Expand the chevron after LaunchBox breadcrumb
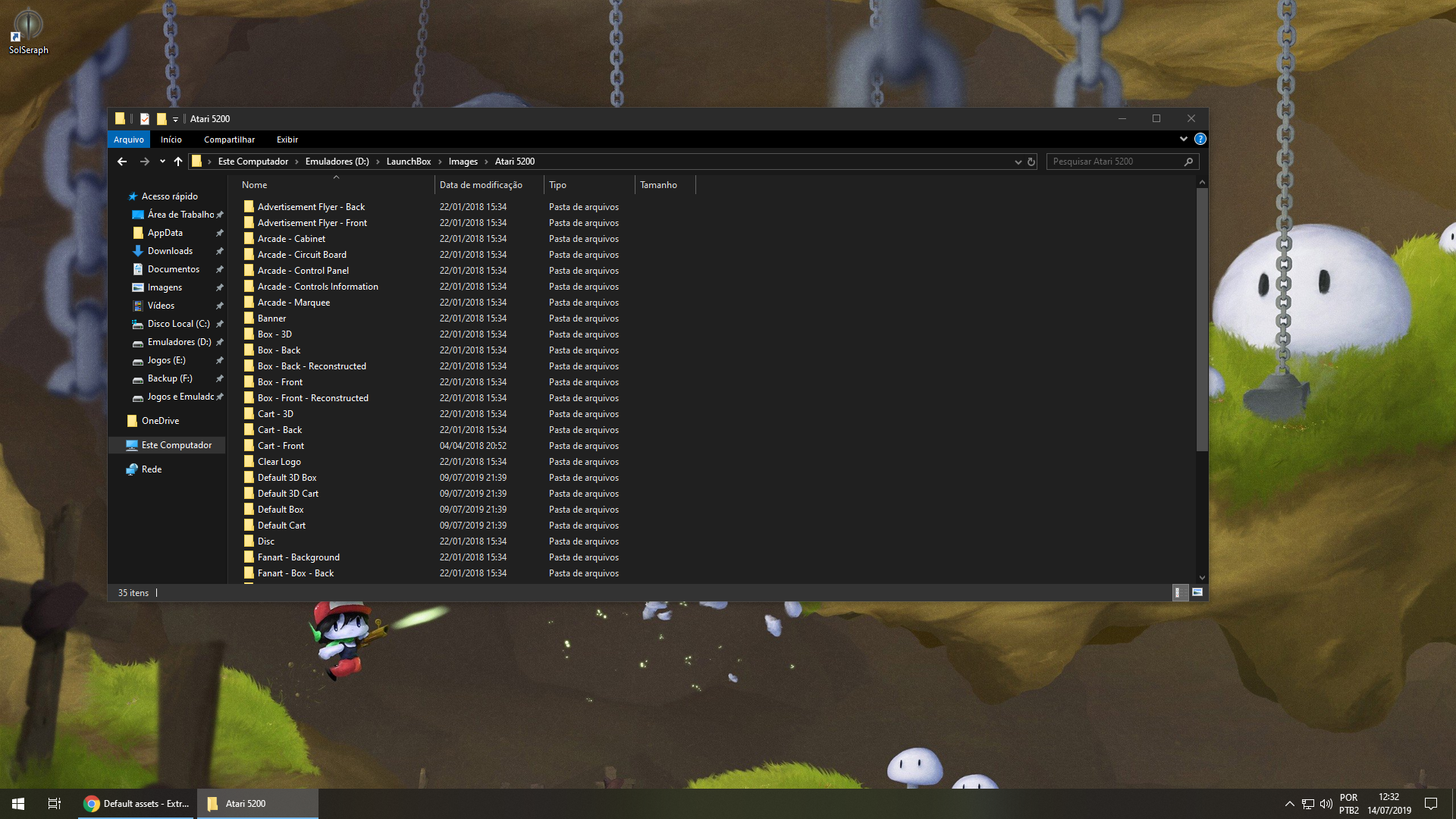Viewport: 1456px width, 819px height. click(440, 162)
